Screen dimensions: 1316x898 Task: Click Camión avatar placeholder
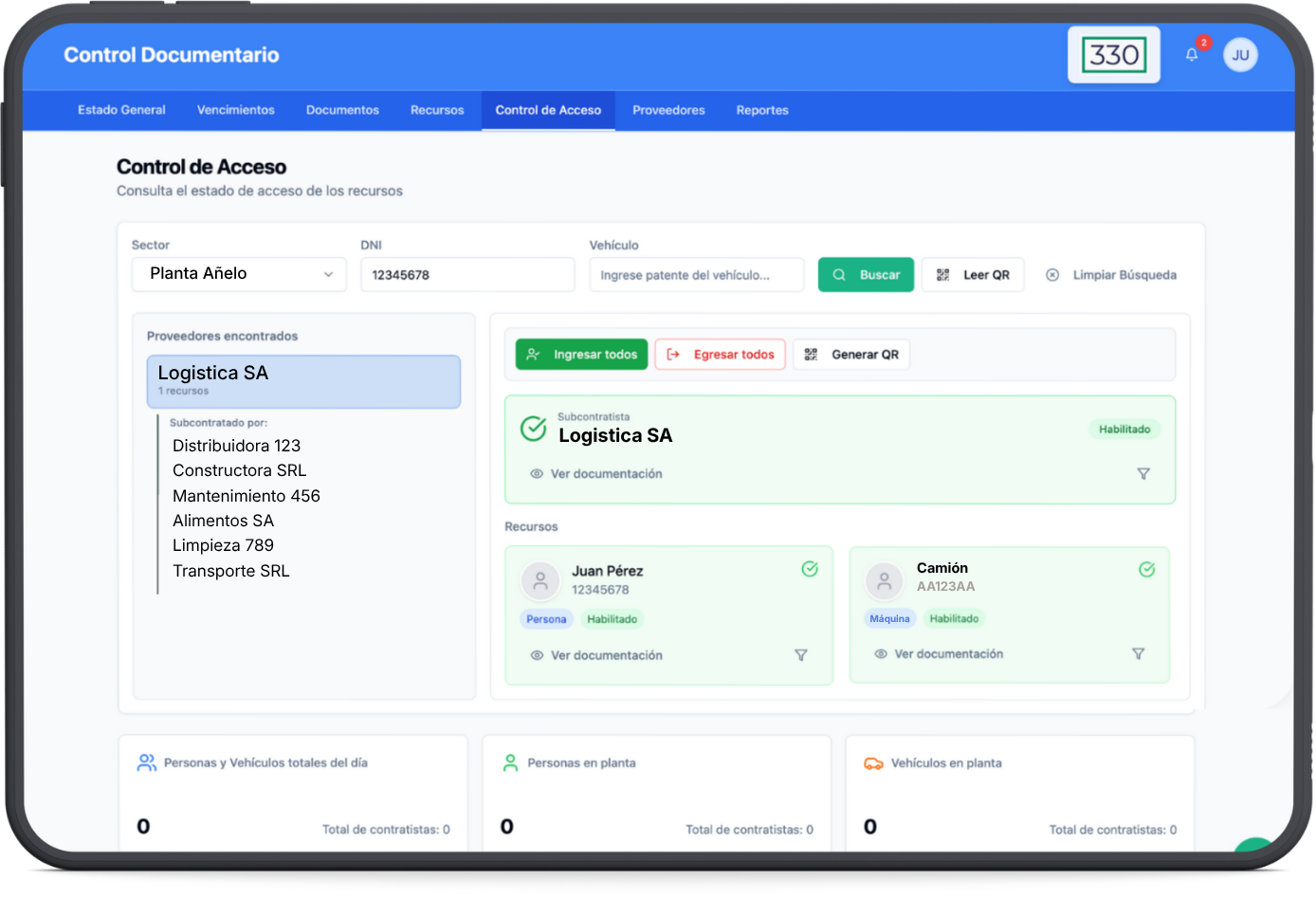885,580
